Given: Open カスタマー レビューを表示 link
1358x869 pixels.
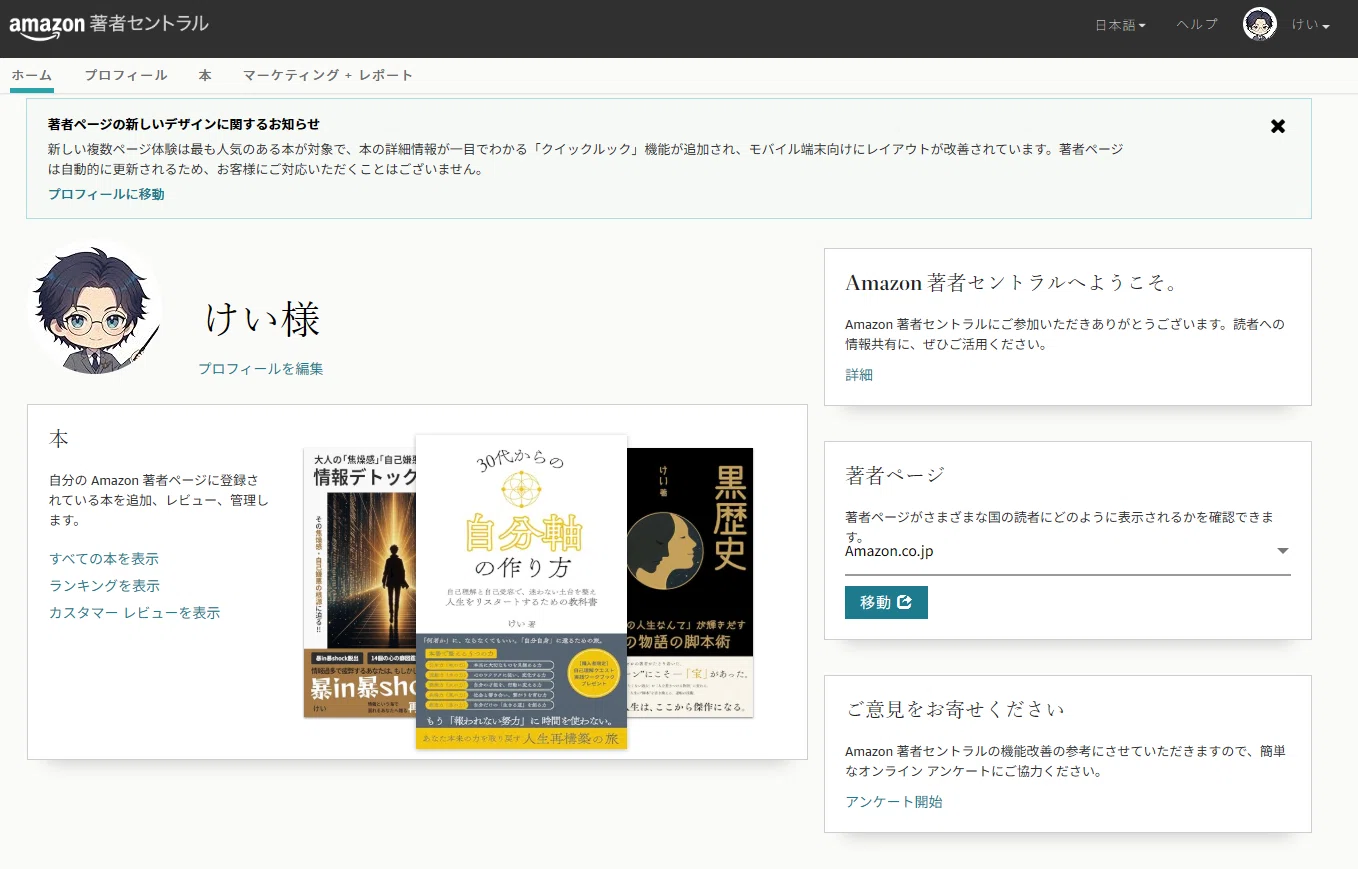Looking at the screenshot, I should click(x=134, y=612).
